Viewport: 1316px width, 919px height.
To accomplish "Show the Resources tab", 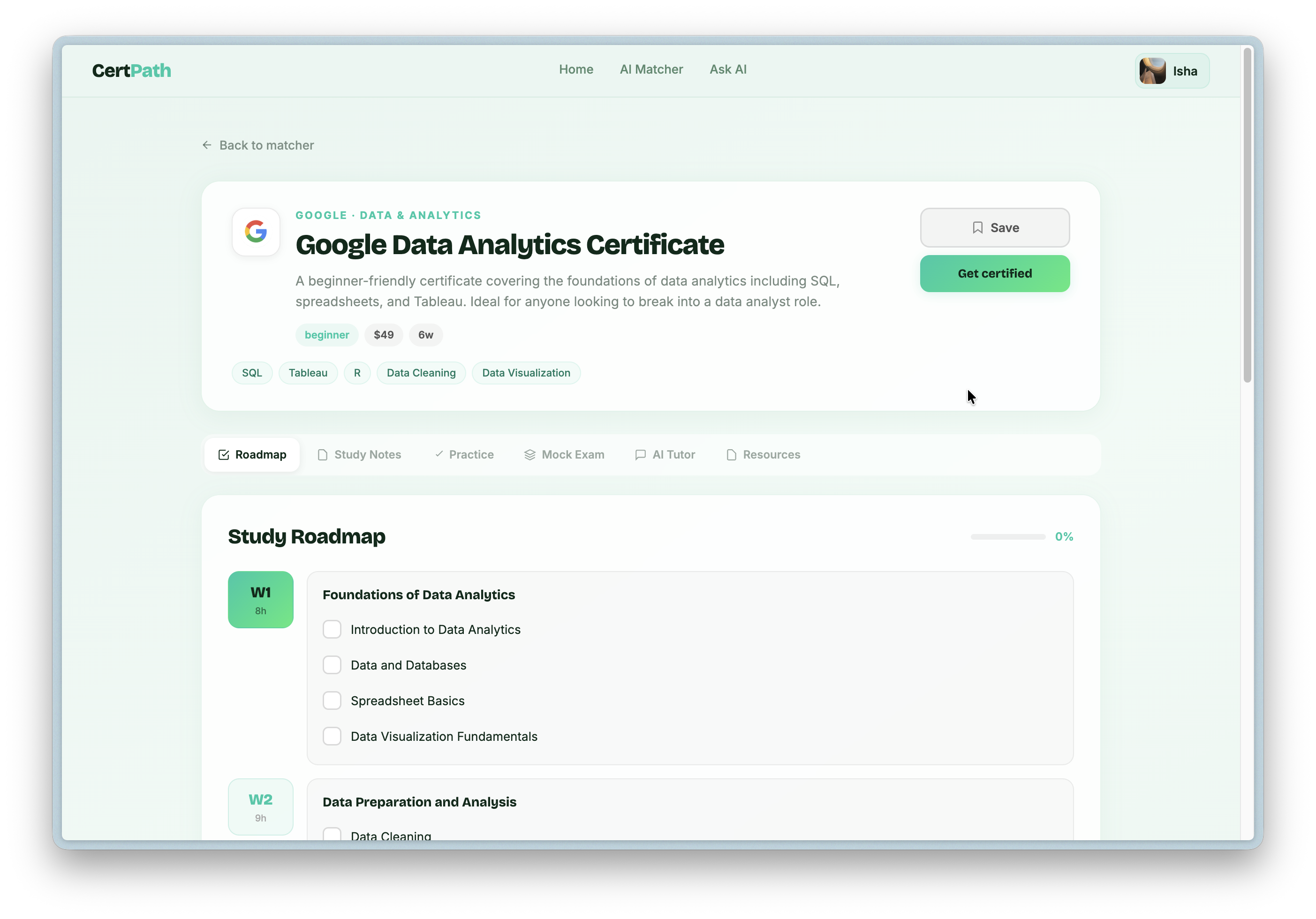I will coord(764,454).
